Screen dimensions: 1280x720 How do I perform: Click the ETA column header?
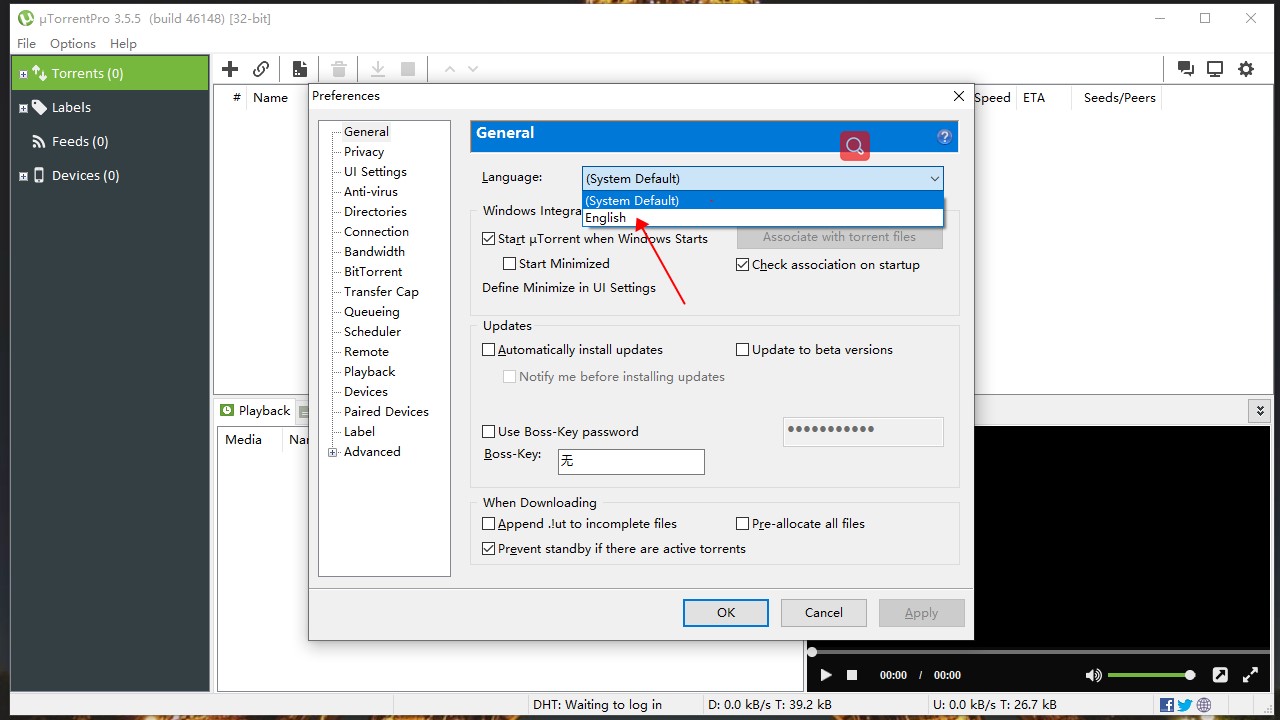point(1034,98)
